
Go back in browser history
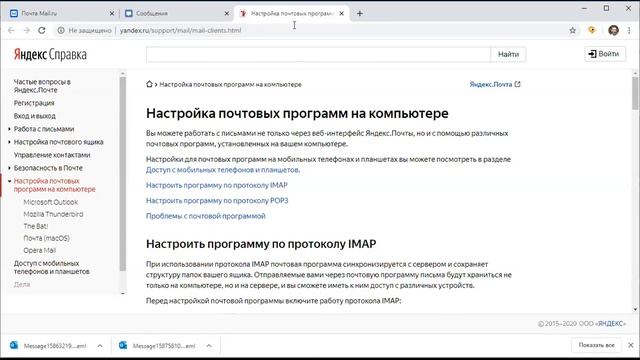tap(11, 30)
